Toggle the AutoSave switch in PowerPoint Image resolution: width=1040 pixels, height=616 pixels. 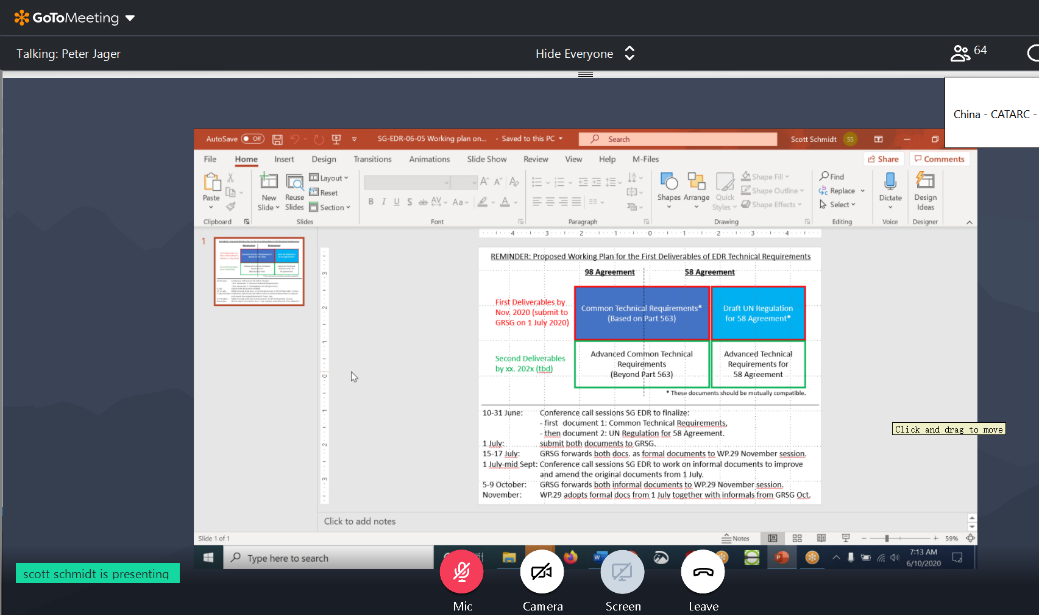coord(253,139)
